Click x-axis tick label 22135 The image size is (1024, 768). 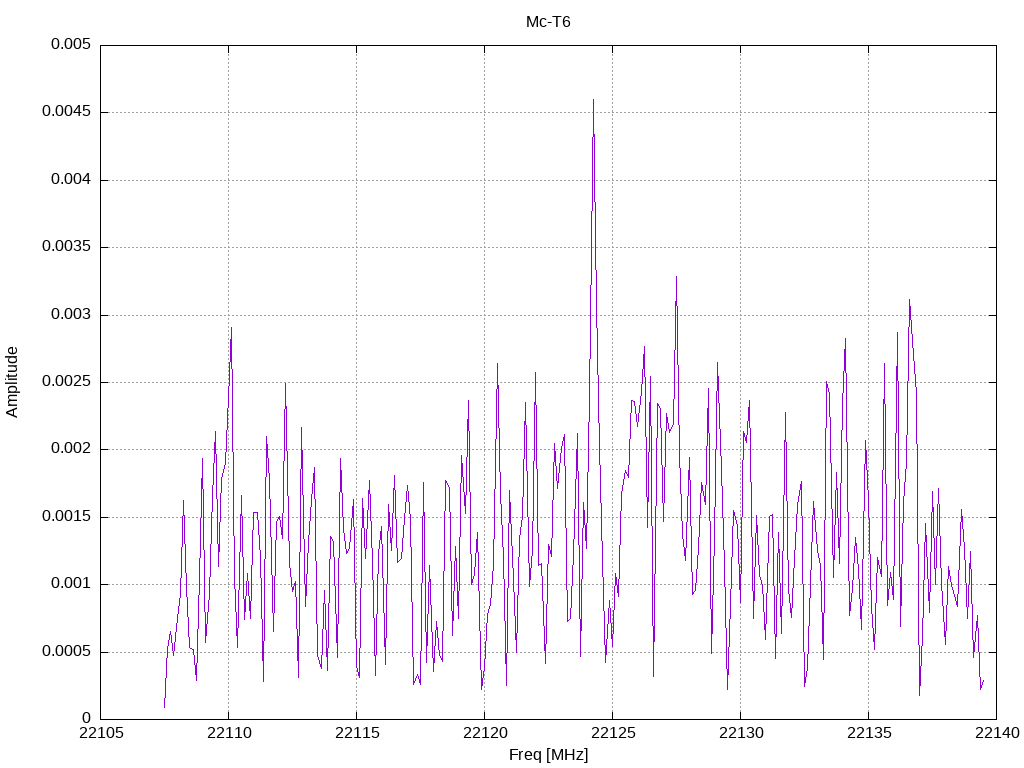pos(869,733)
